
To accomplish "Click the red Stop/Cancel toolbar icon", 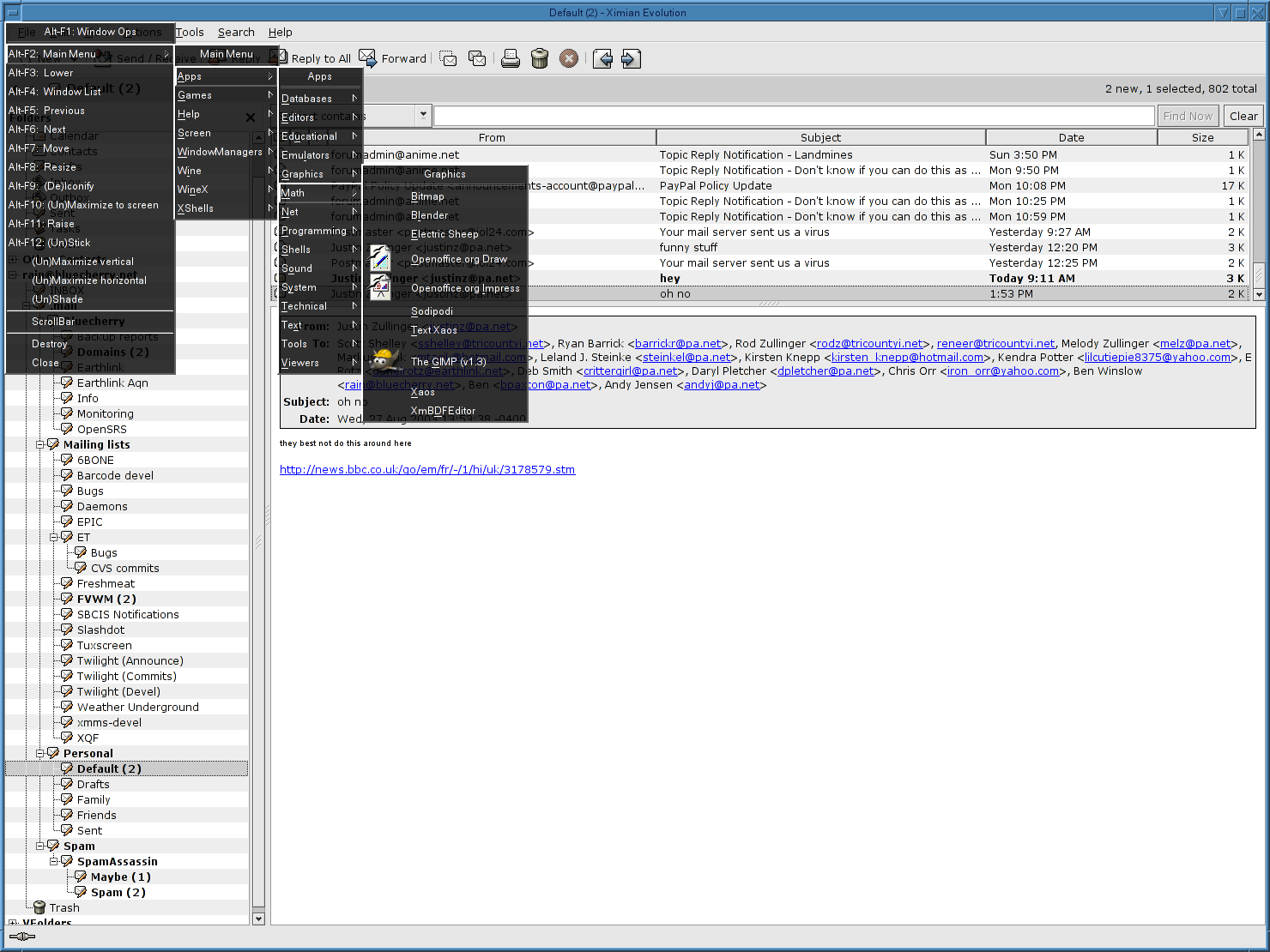I will click(x=569, y=58).
